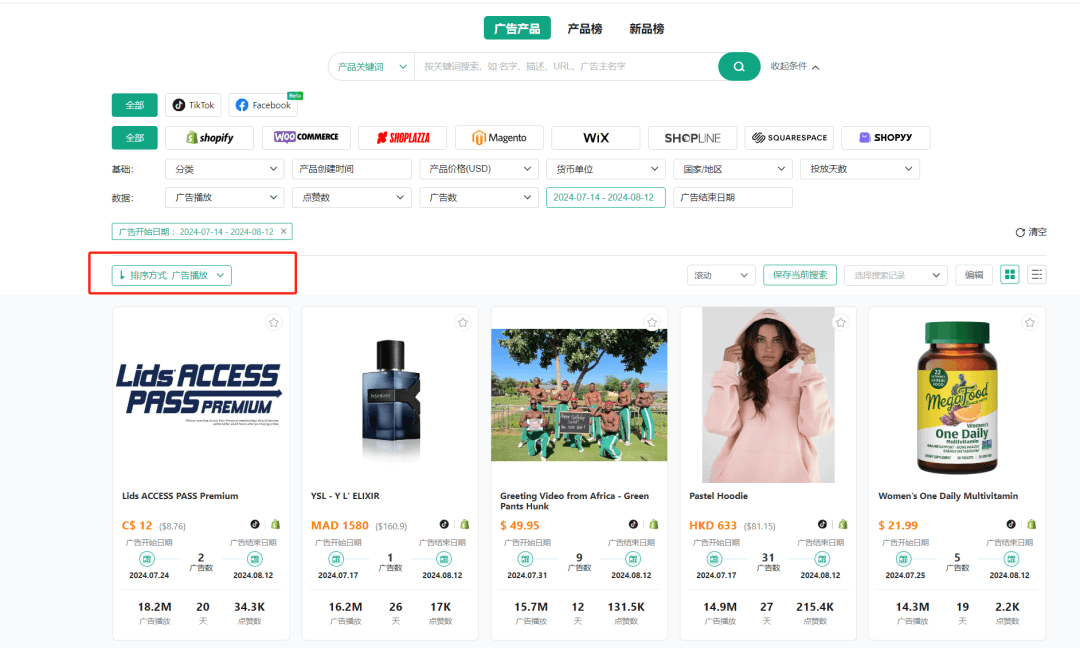The width and height of the screenshot is (1080, 648).
Task: Select the Shopify store filter
Action: tap(209, 137)
